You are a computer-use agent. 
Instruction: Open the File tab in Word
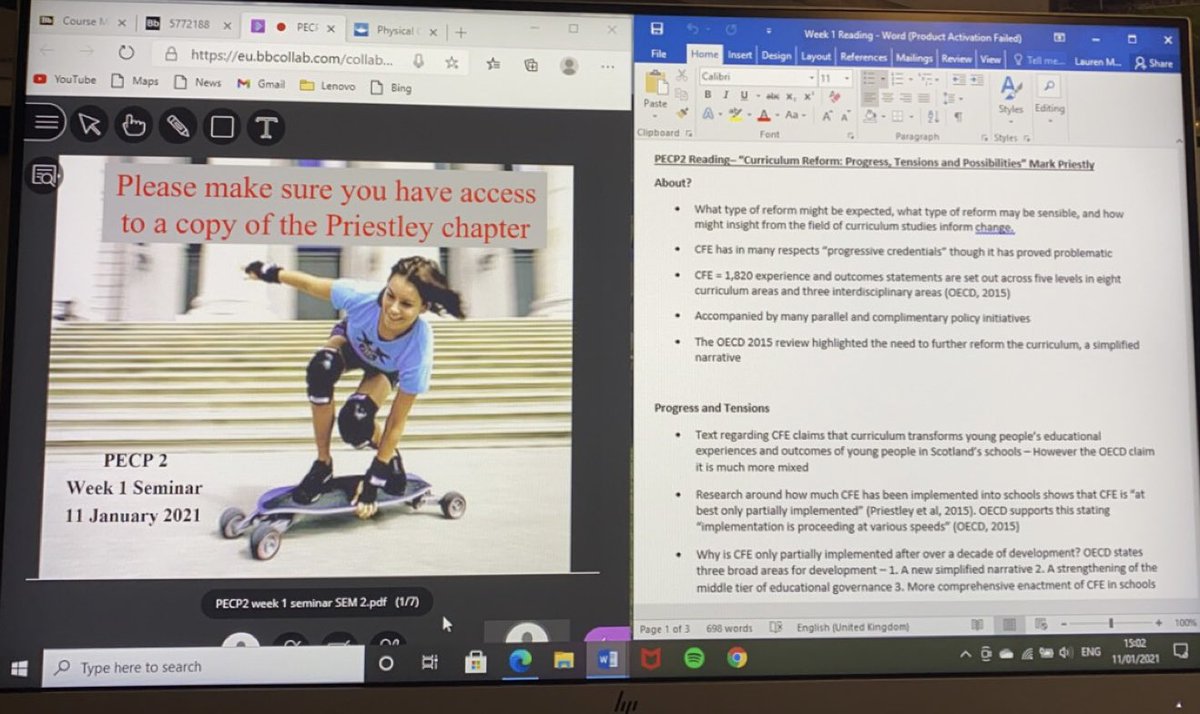coord(658,55)
